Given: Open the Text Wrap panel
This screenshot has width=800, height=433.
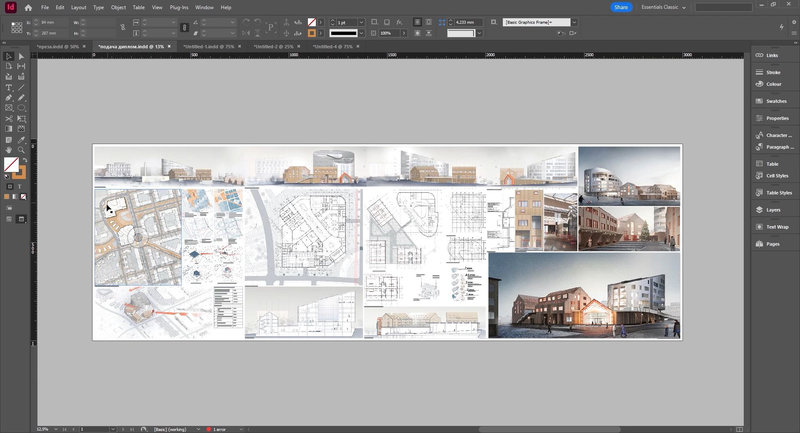Looking at the screenshot, I should 777,226.
